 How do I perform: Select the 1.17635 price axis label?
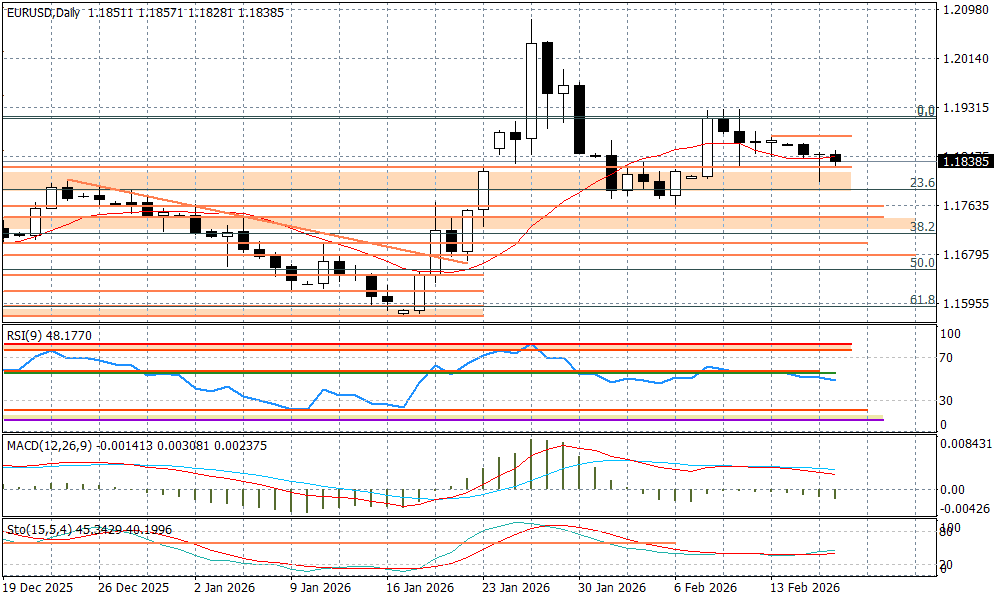(965, 206)
